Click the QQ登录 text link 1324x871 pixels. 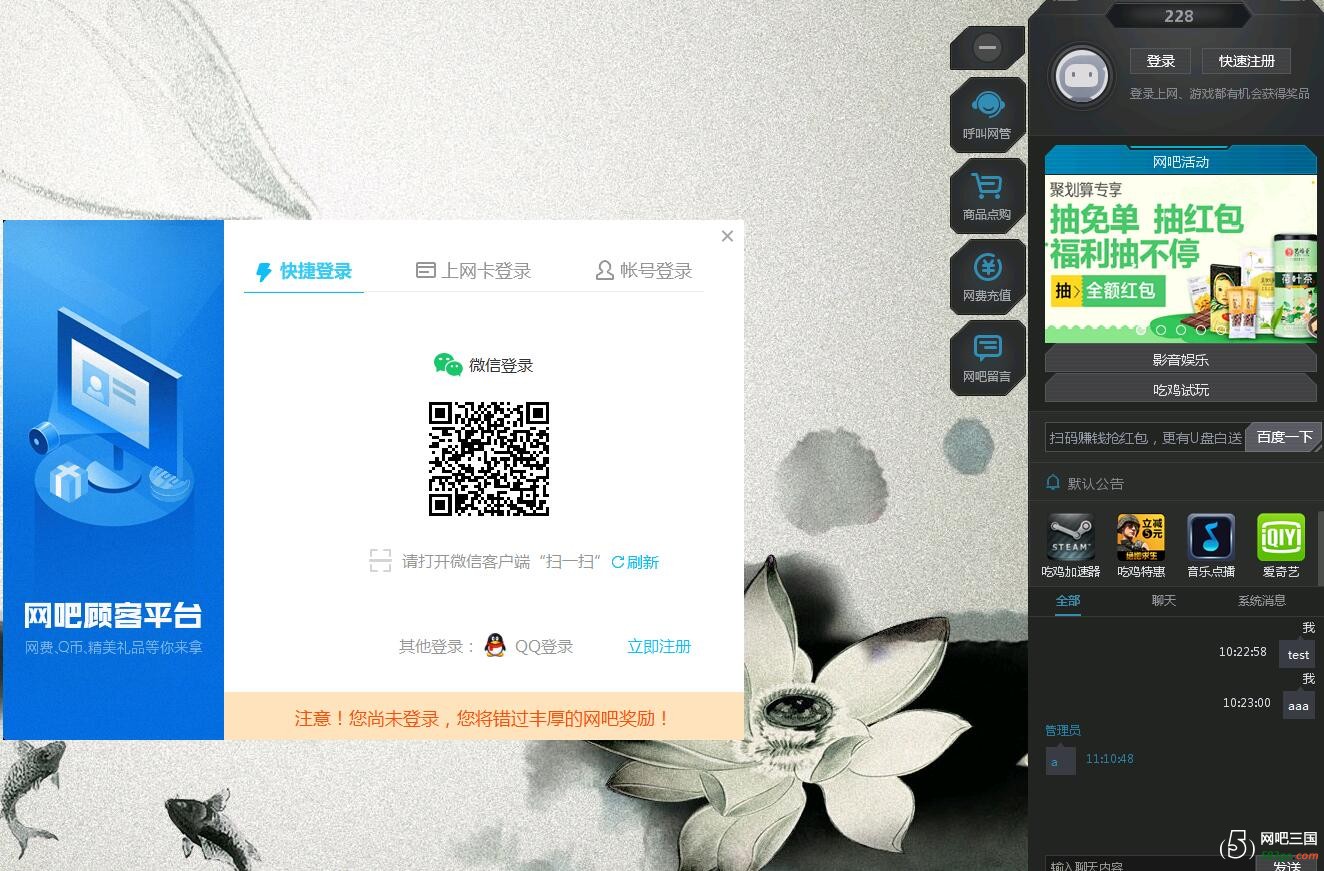tap(544, 646)
